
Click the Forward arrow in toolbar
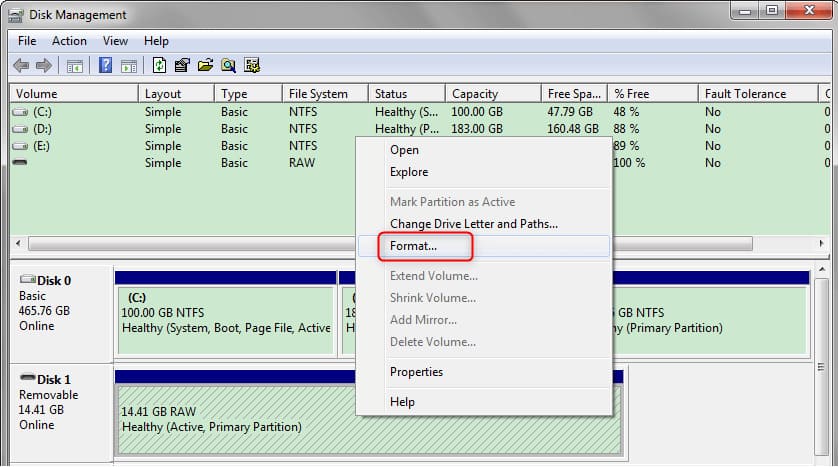coord(43,66)
